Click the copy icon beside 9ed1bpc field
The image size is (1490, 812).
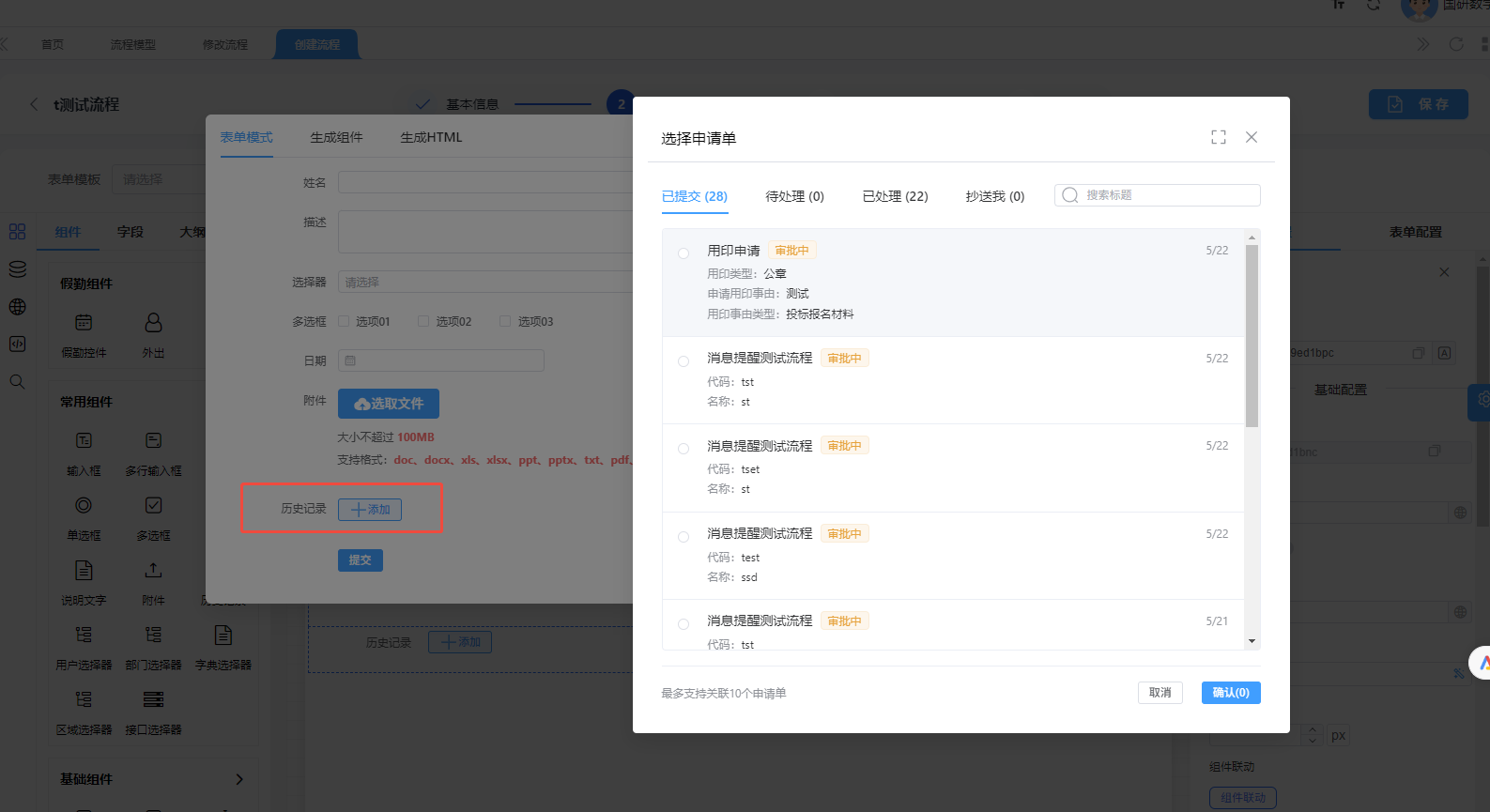[1419, 353]
